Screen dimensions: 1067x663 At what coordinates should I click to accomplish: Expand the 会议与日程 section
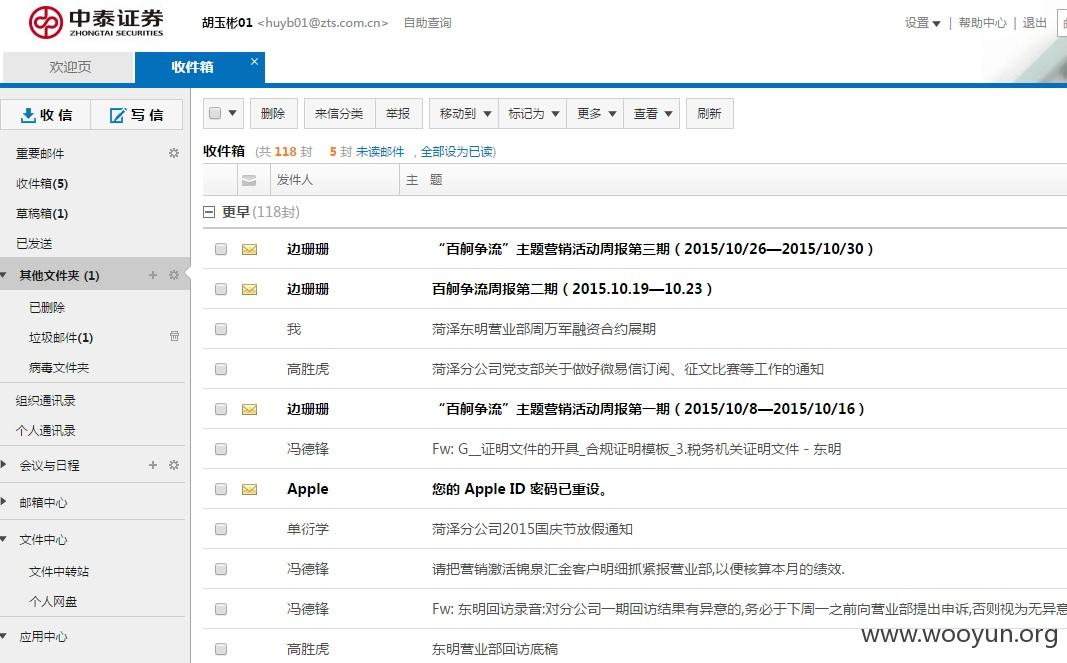[x=4, y=465]
